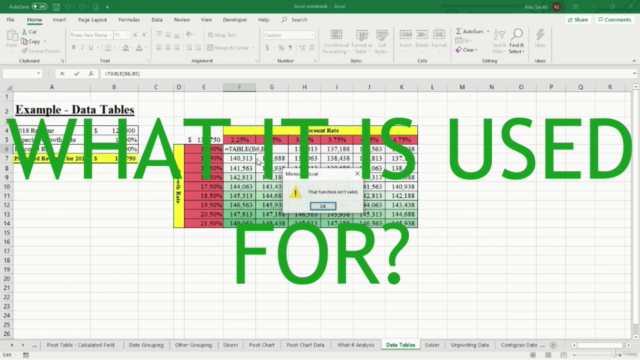The height and width of the screenshot is (360, 640).
Task: Click the Insert Function fx icon
Action: pos(91,73)
